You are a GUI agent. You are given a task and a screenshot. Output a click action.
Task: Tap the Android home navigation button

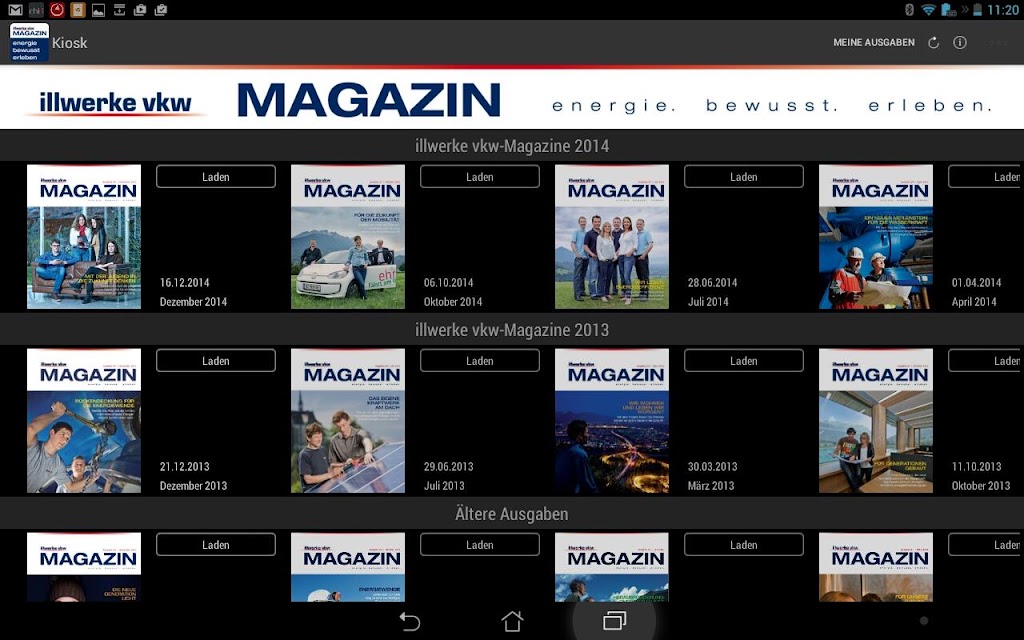tap(512, 621)
